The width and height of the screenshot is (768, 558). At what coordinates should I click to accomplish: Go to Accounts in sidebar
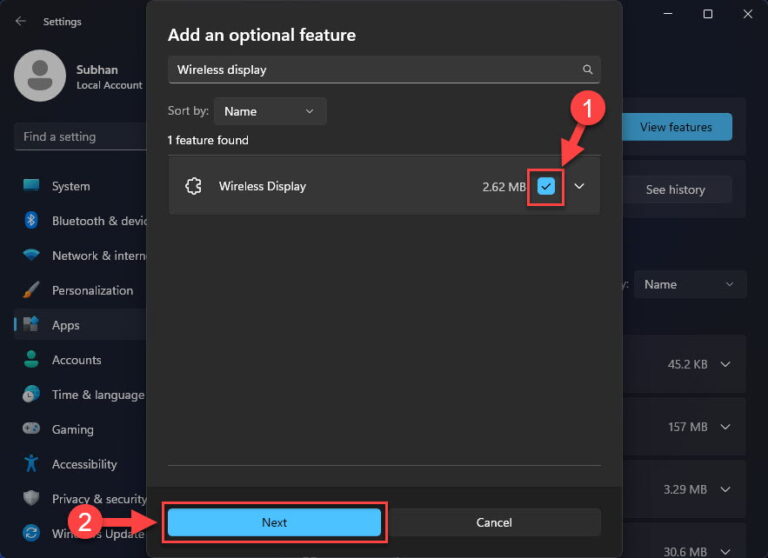pyautogui.click(x=76, y=360)
